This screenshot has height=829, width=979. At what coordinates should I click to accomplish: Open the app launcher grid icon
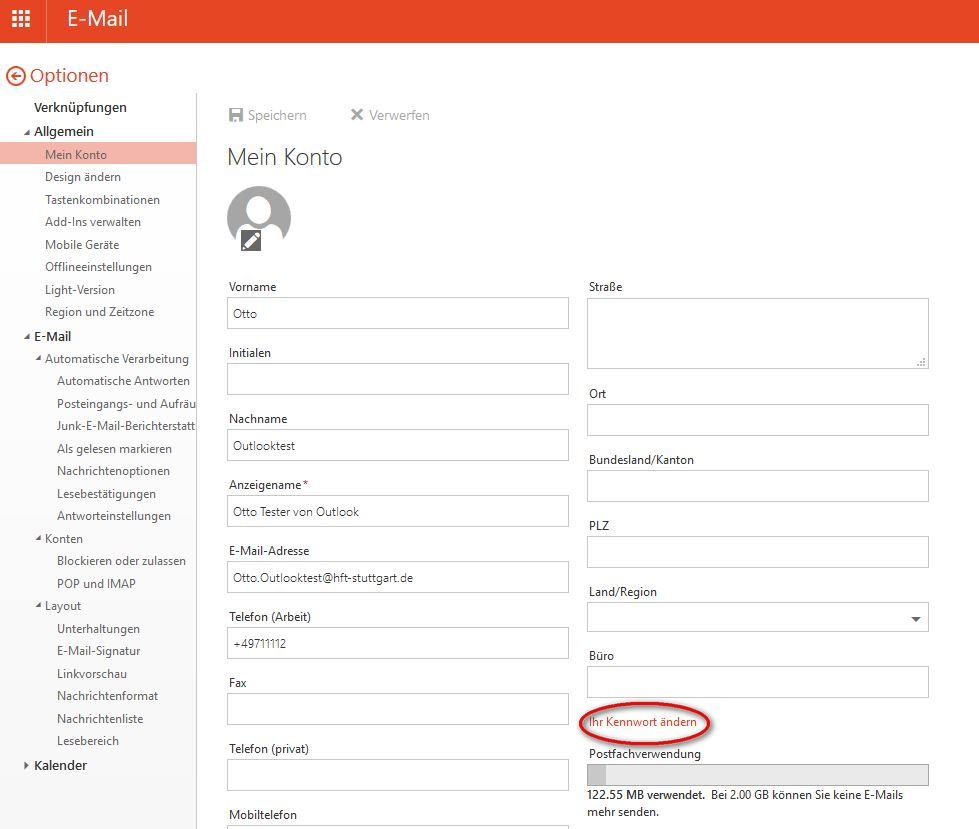tap(21, 19)
